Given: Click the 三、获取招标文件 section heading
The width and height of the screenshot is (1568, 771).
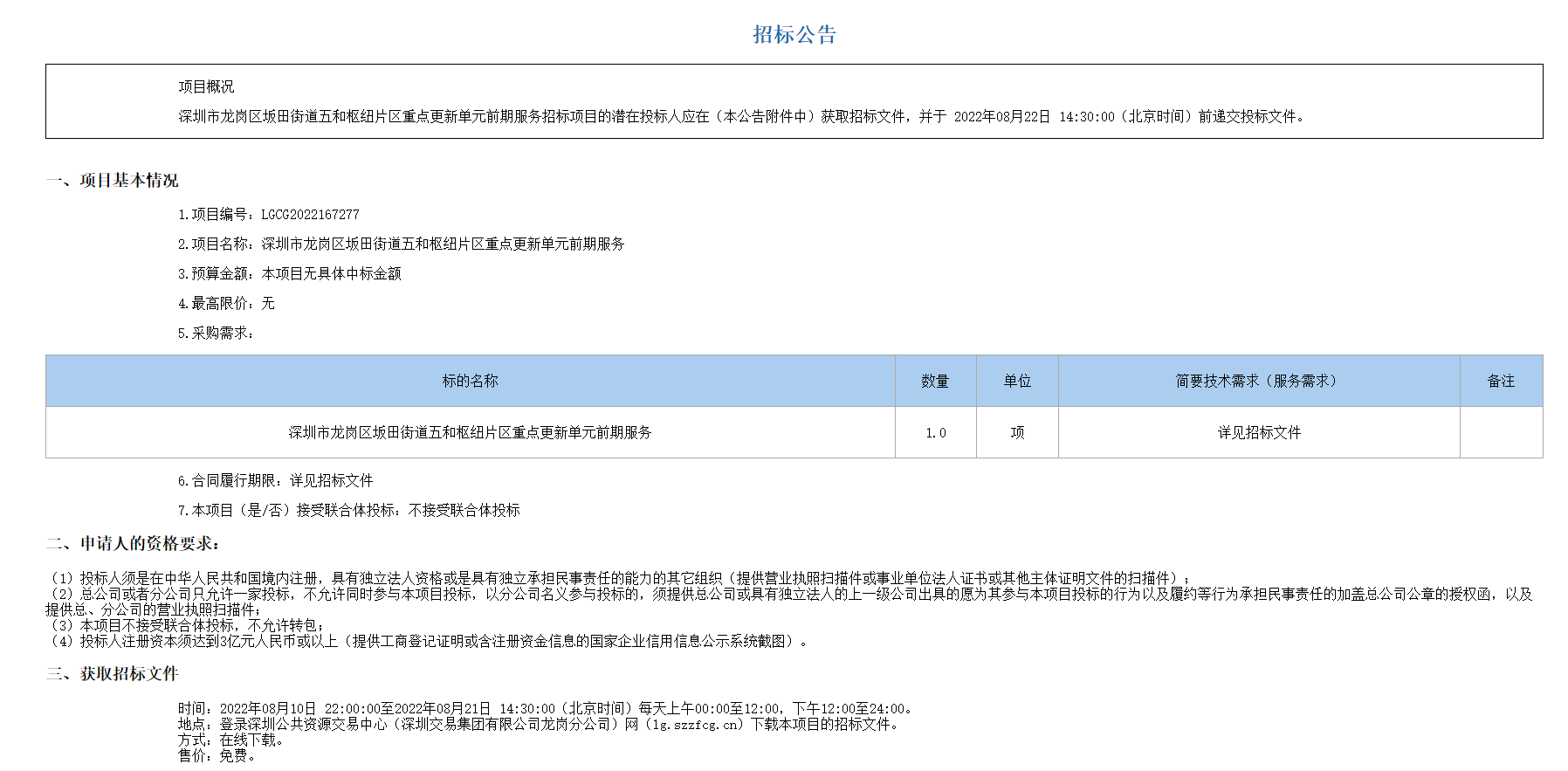Looking at the screenshot, I should click(x=113, y=674).
